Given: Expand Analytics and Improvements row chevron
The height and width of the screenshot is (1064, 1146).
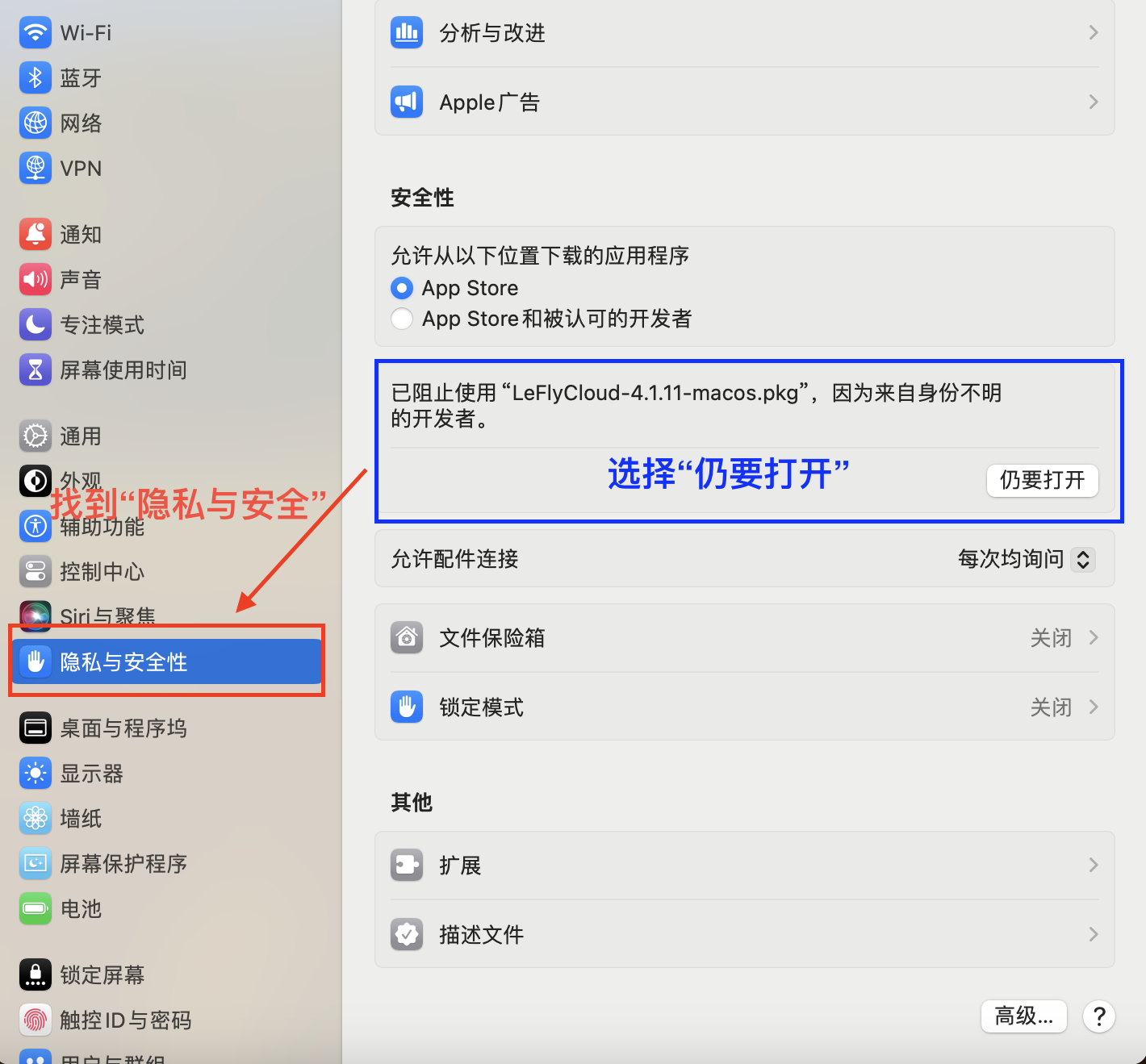Looking at the screenshot, I should [1094, 33].
